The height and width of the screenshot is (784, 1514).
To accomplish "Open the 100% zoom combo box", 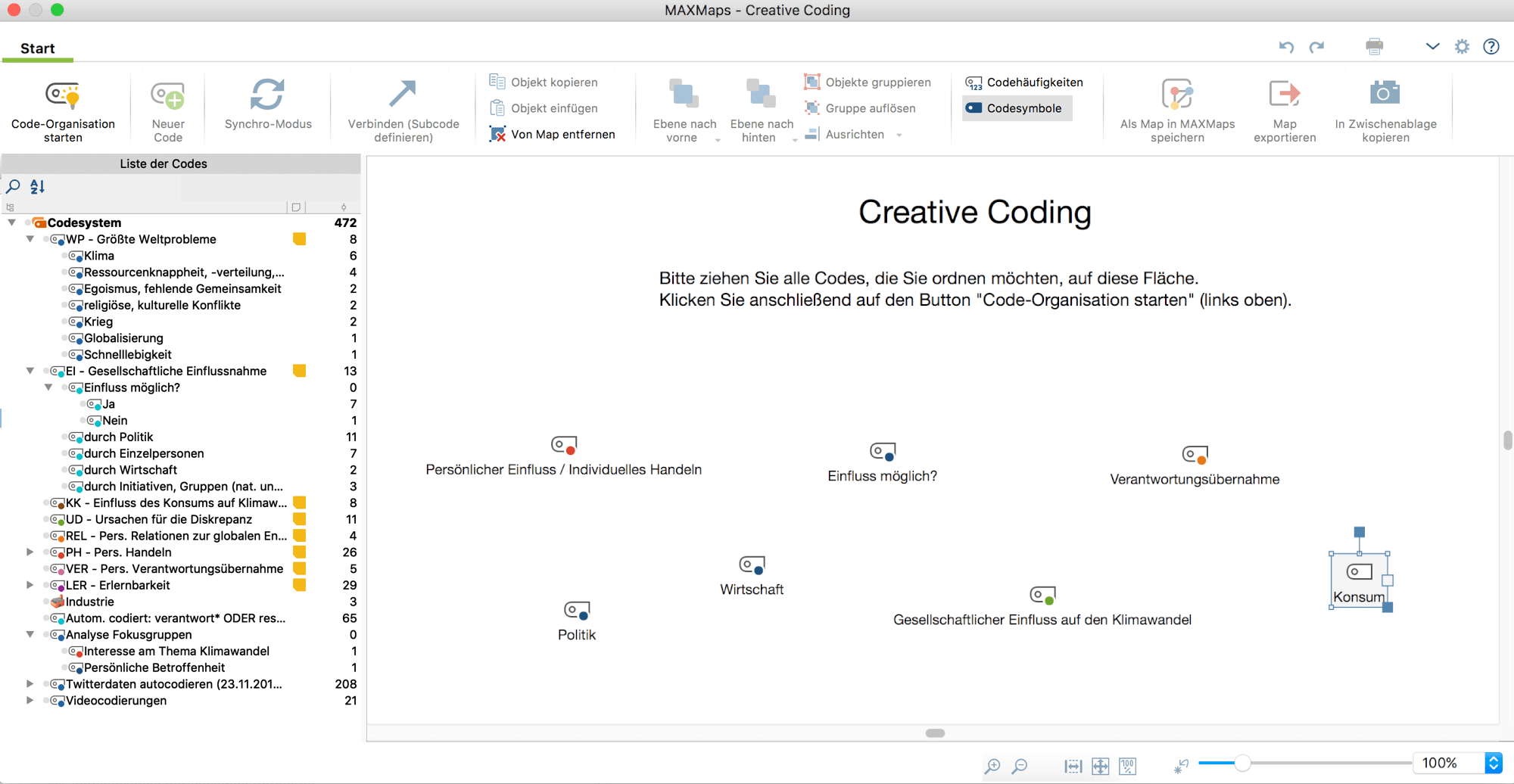I will point(1458,763).
